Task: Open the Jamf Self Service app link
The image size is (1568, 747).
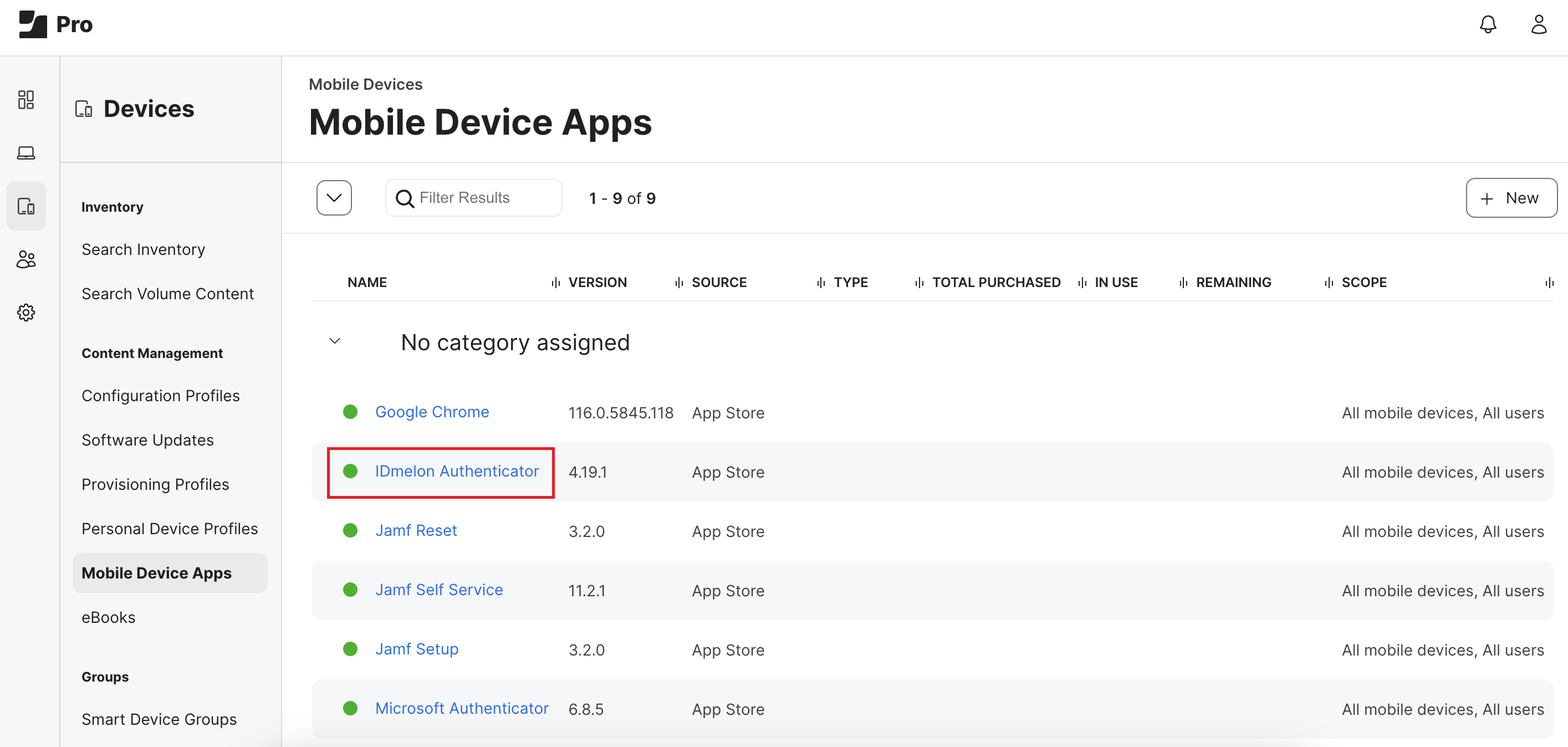Action: tap(439, 590)
